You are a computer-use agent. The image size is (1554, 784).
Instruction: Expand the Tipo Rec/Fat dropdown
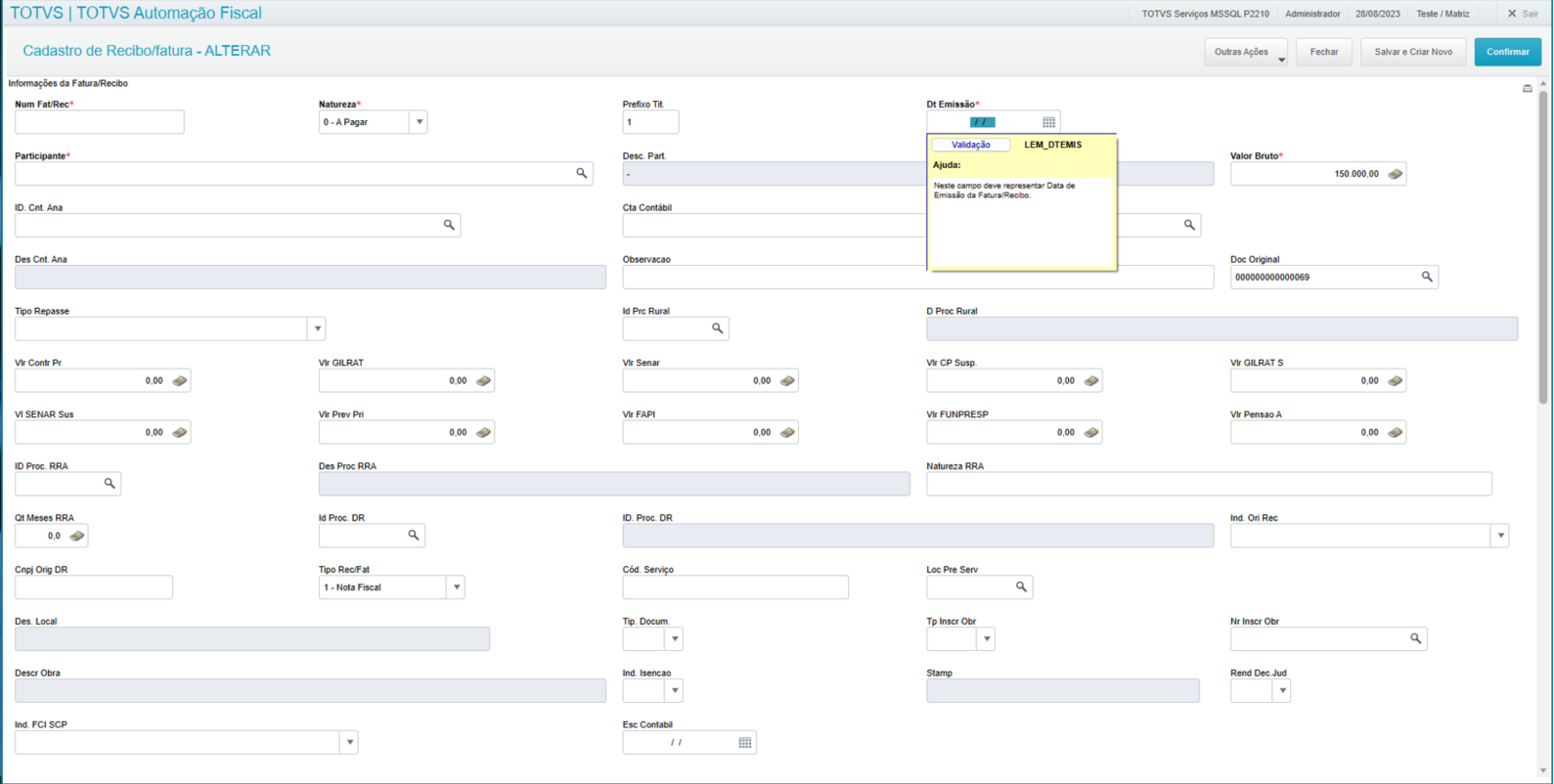point(456,588)
